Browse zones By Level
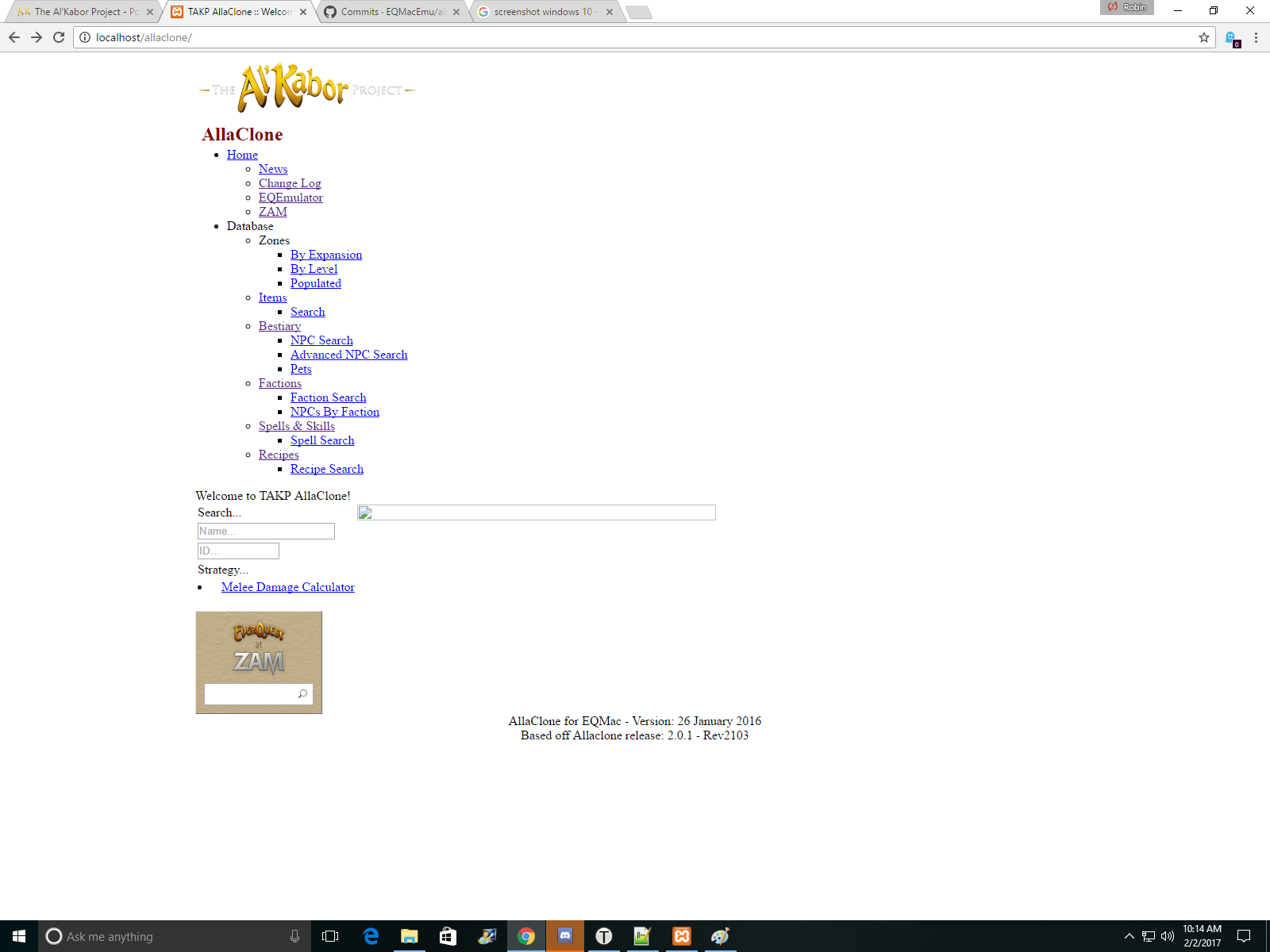The width and height of the screenshot is (1270, 952). click(x=314, y=269)
